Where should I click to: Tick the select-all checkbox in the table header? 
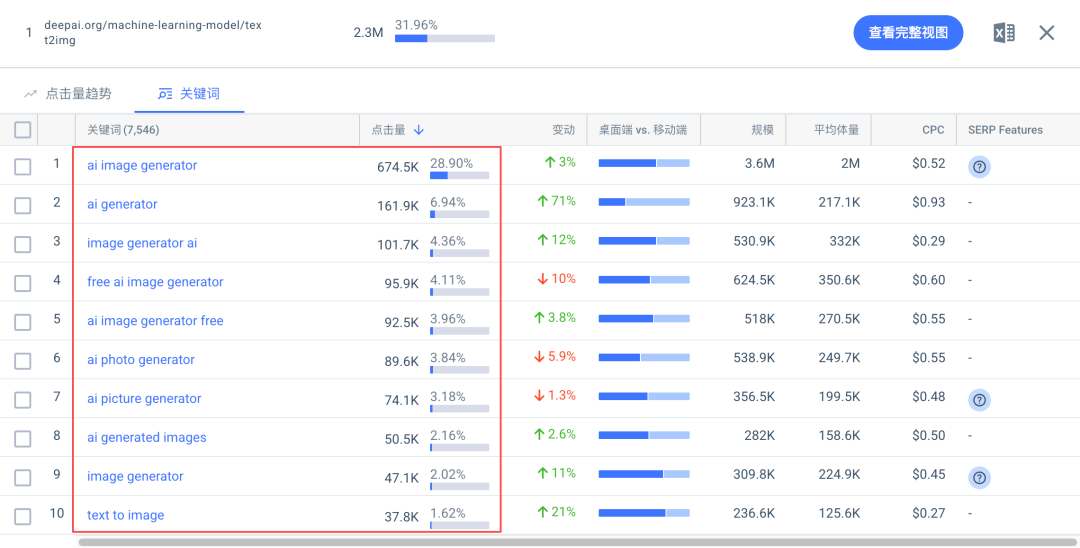pos(23,129)
